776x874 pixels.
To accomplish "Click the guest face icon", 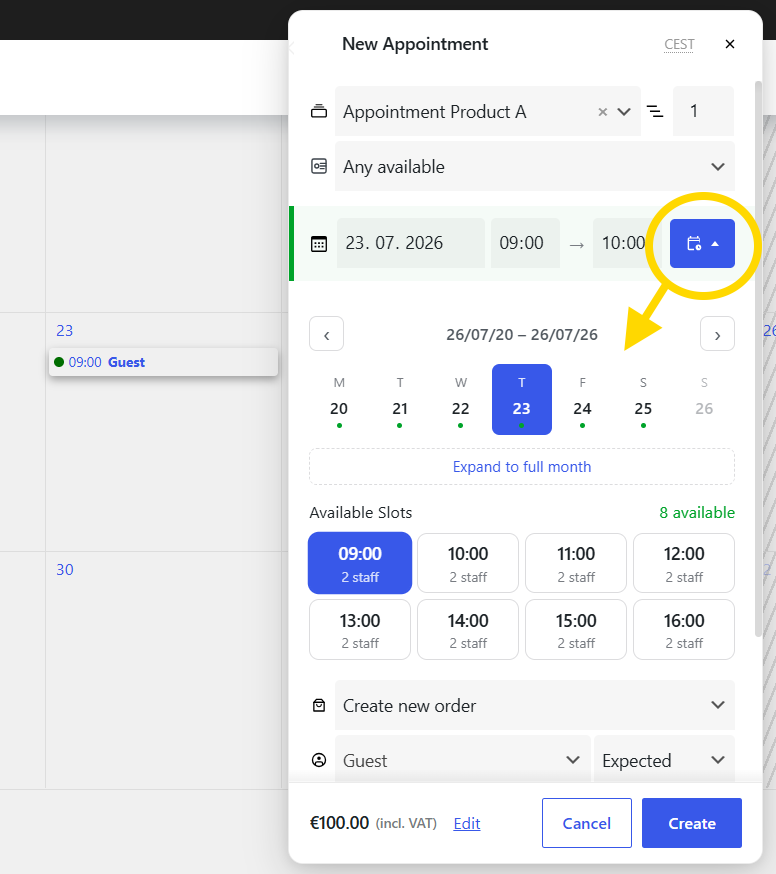I will click(x=319, y=760).
